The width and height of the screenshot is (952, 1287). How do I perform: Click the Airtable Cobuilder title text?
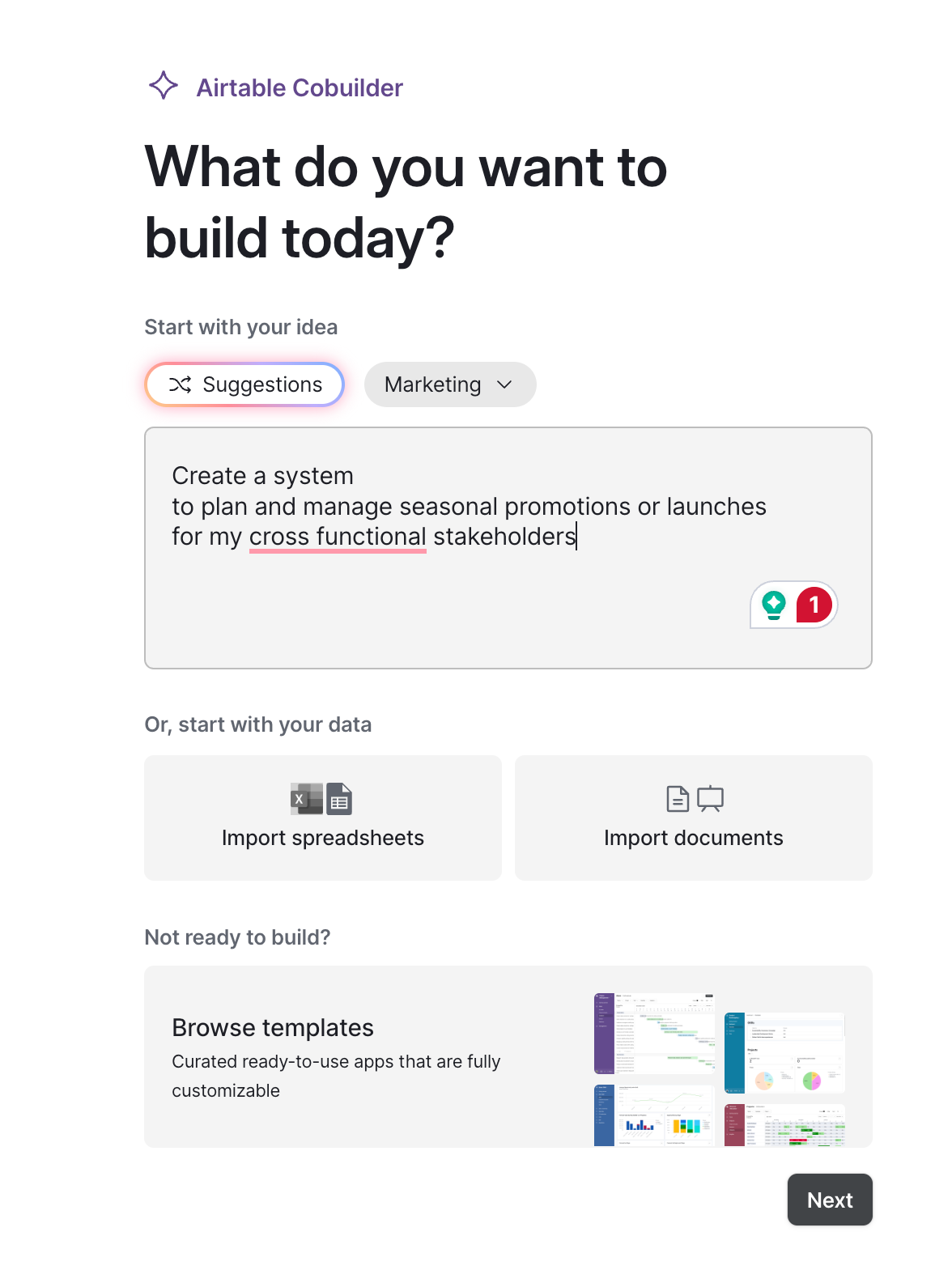(300, 87)
